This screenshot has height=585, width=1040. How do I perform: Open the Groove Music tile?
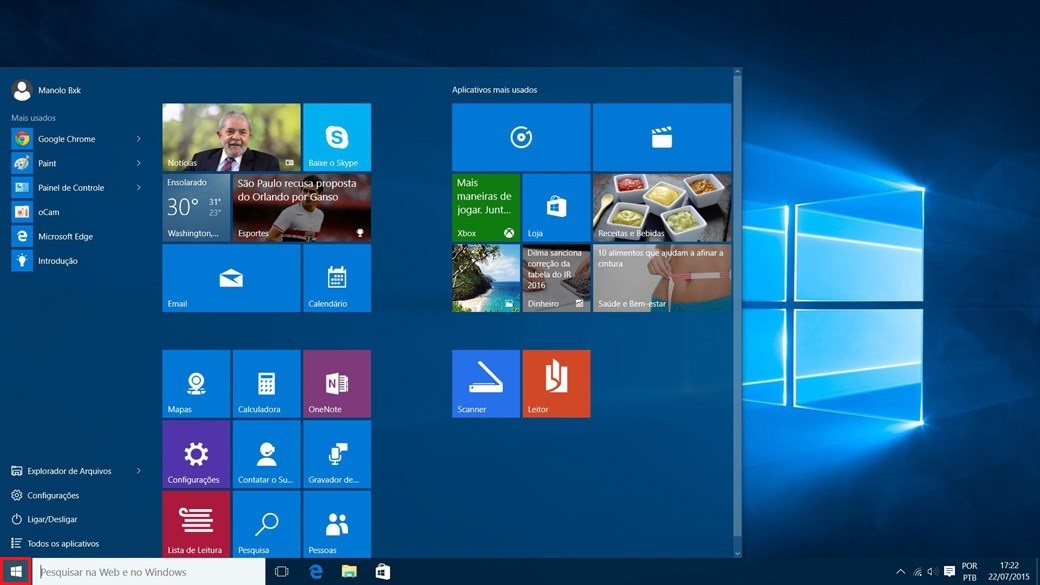[x=521, y=137]
